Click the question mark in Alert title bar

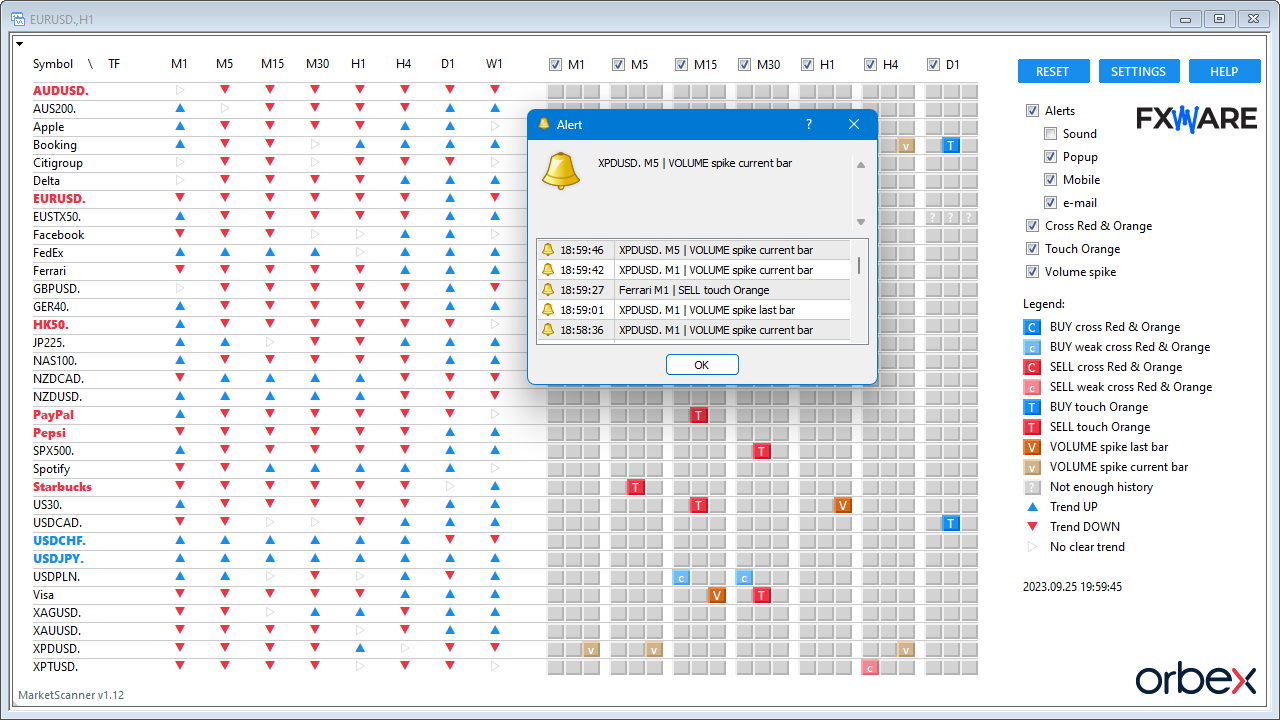pos(809,125)
